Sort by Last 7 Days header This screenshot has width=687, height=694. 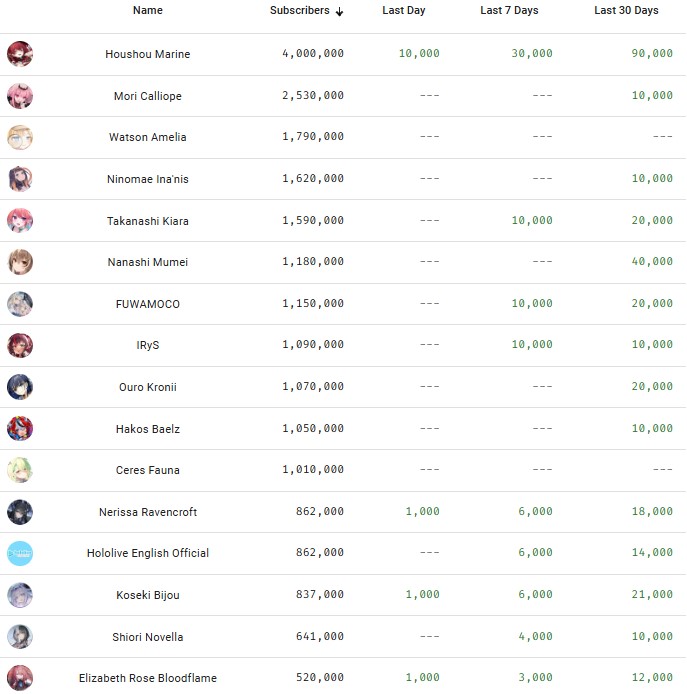pos(509,10)
